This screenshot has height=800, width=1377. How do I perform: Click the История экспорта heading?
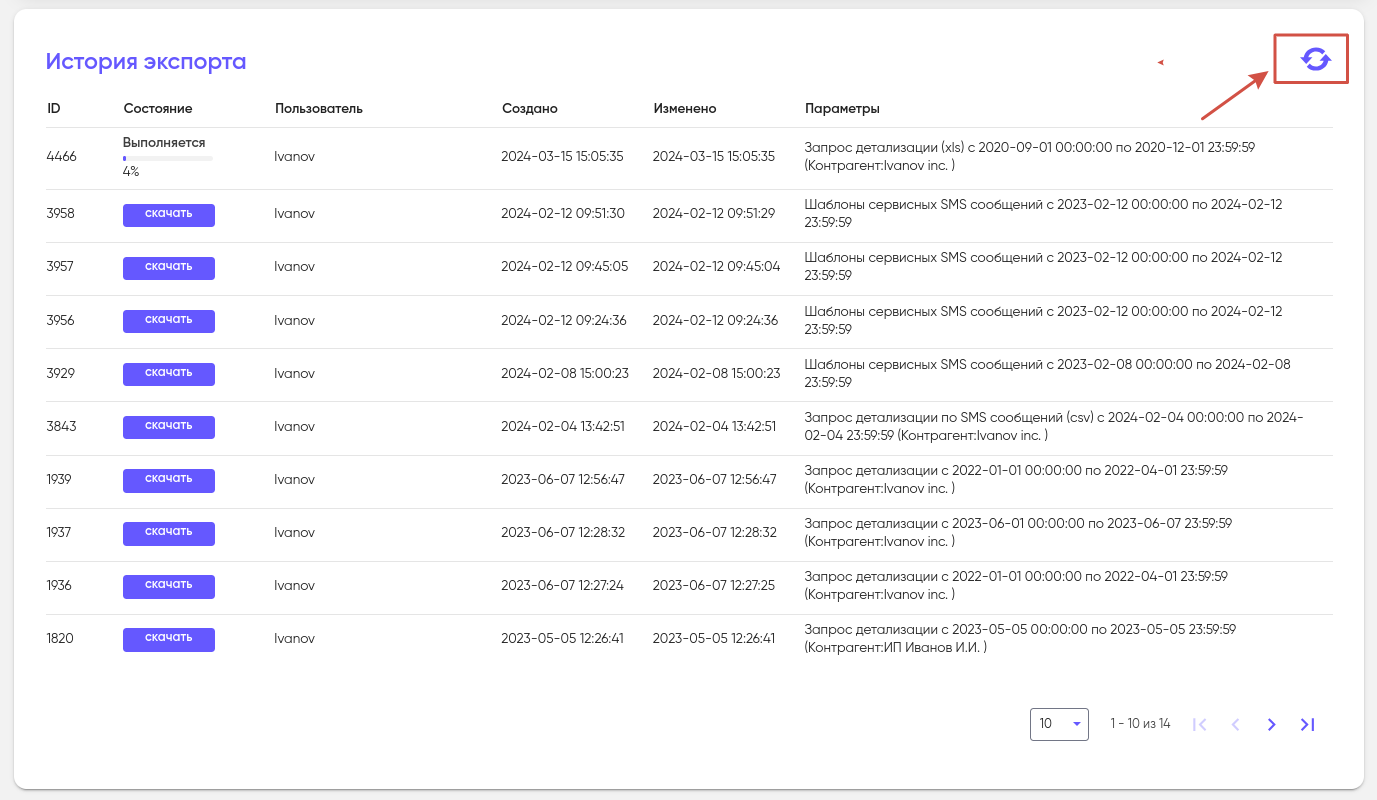click(146, 62)
